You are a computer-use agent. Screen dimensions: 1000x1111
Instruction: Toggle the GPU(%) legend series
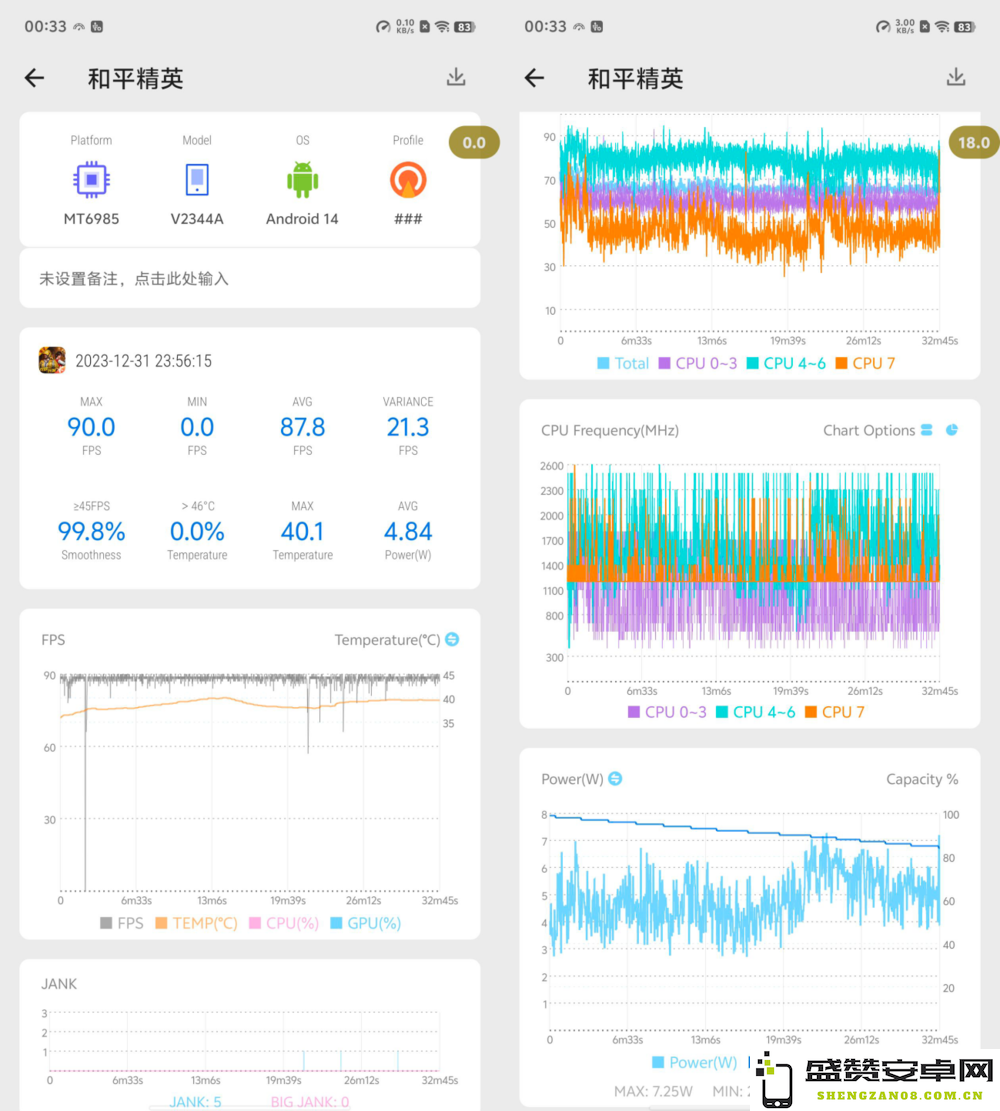(366, 923)
